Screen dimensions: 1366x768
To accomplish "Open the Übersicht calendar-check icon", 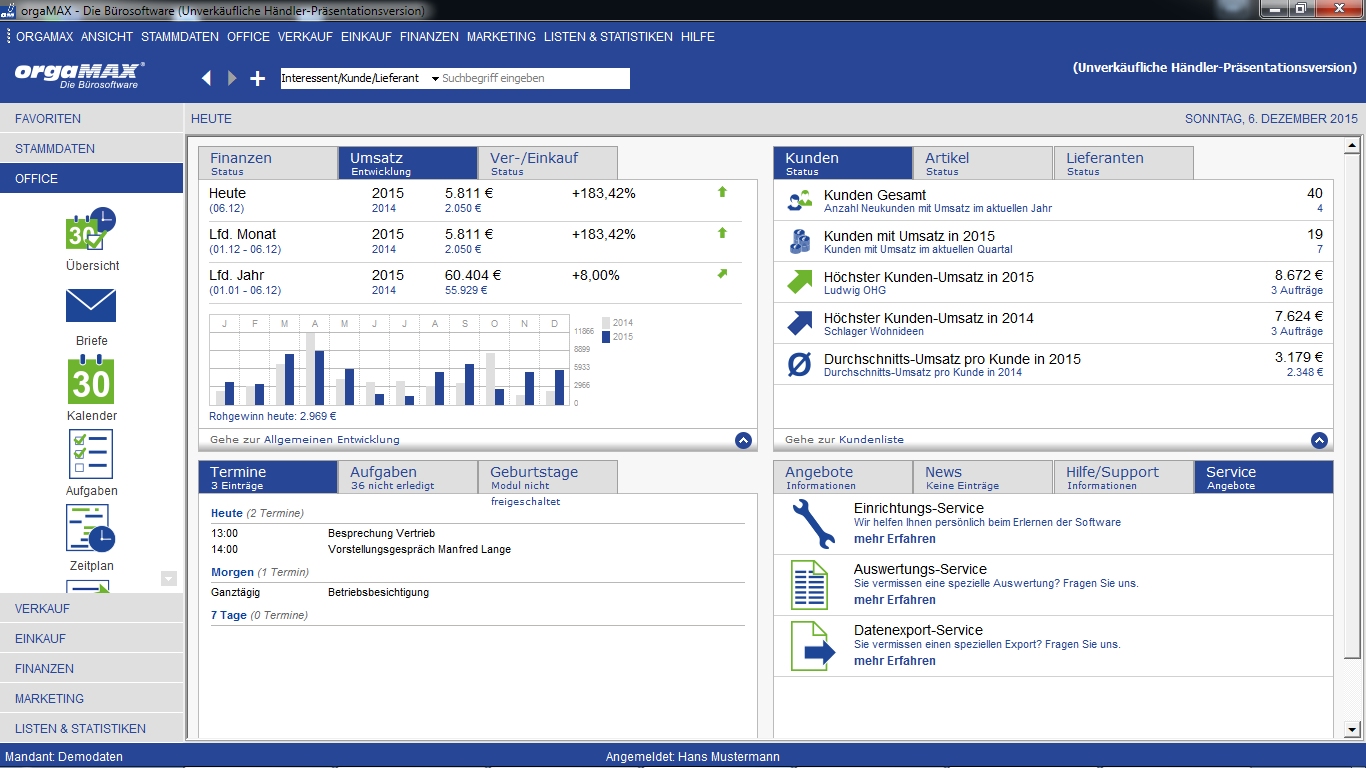I will (x=91, y=231).
